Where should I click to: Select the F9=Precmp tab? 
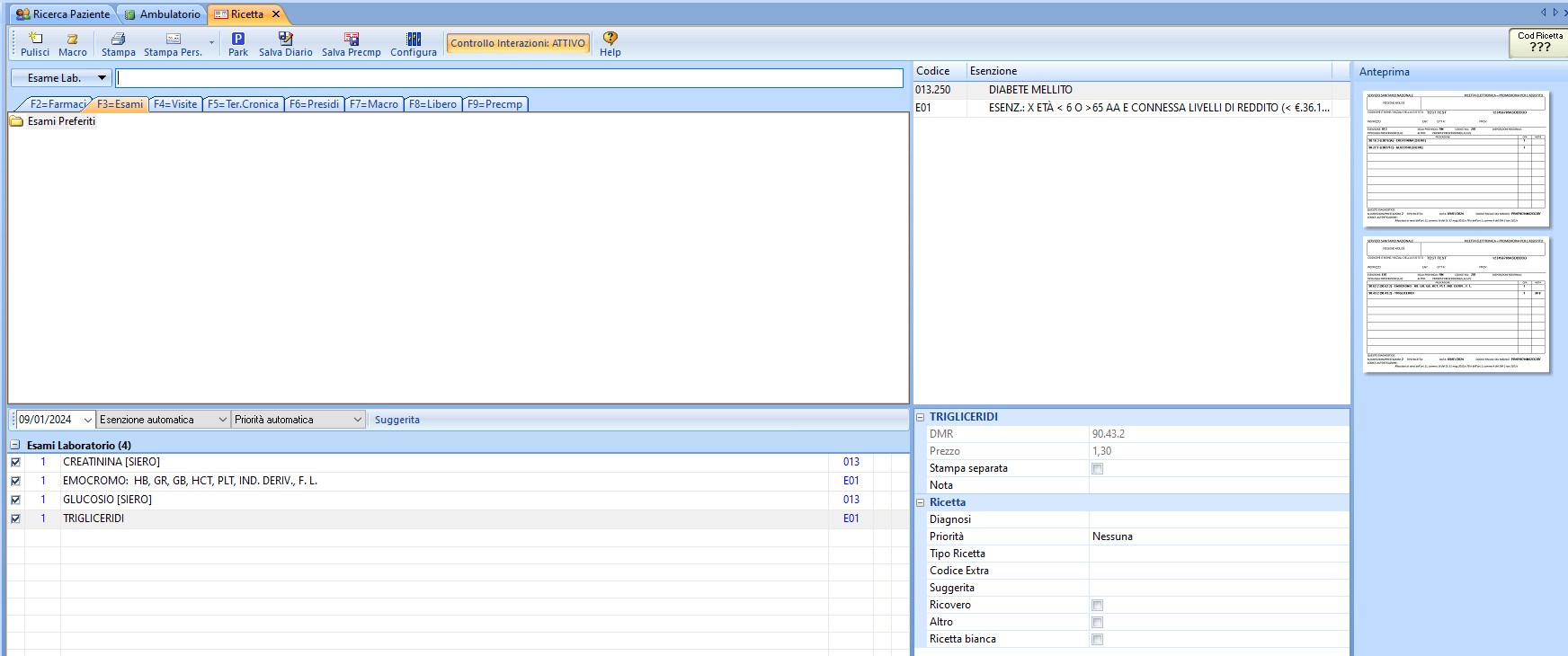pyautogui.click(x=495, y=104)
